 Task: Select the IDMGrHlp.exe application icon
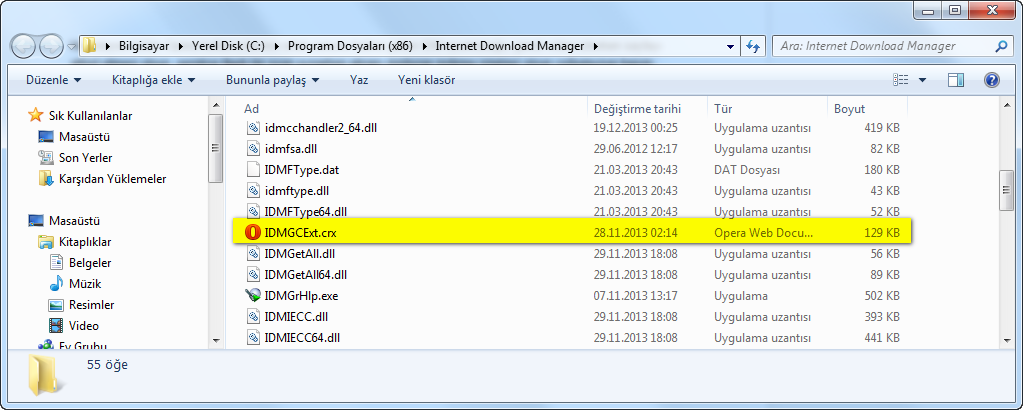(x=252, y=296)
